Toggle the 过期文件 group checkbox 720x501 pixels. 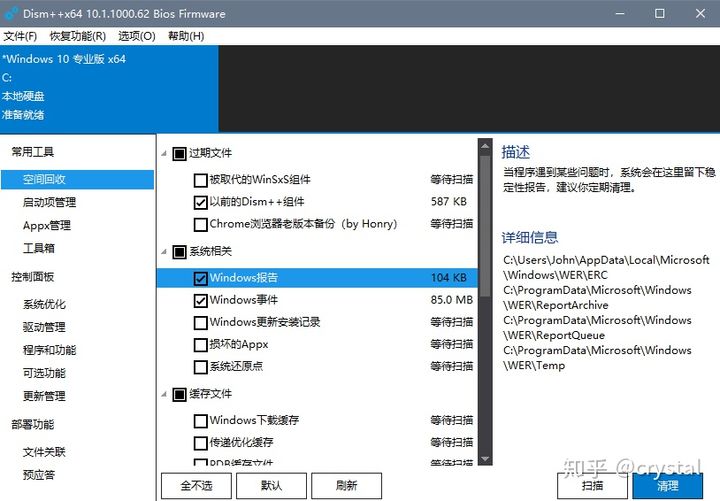pos(179,153)
